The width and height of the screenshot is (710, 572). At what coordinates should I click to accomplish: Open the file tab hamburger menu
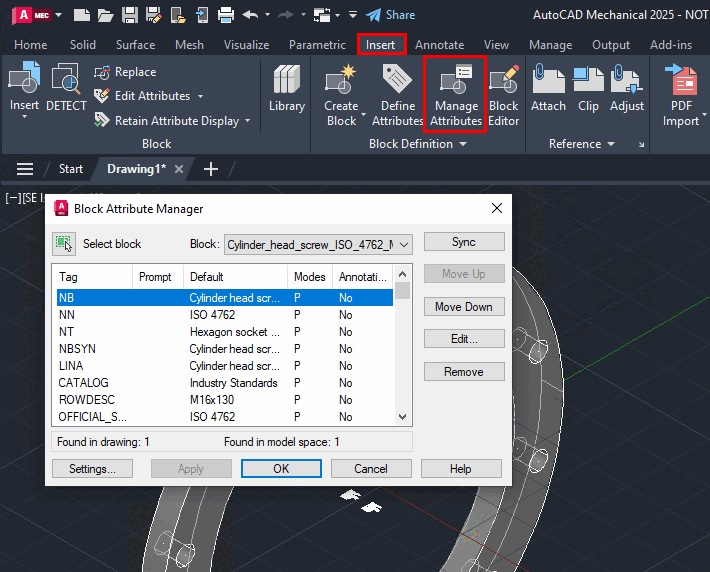[x=25, y=169]
